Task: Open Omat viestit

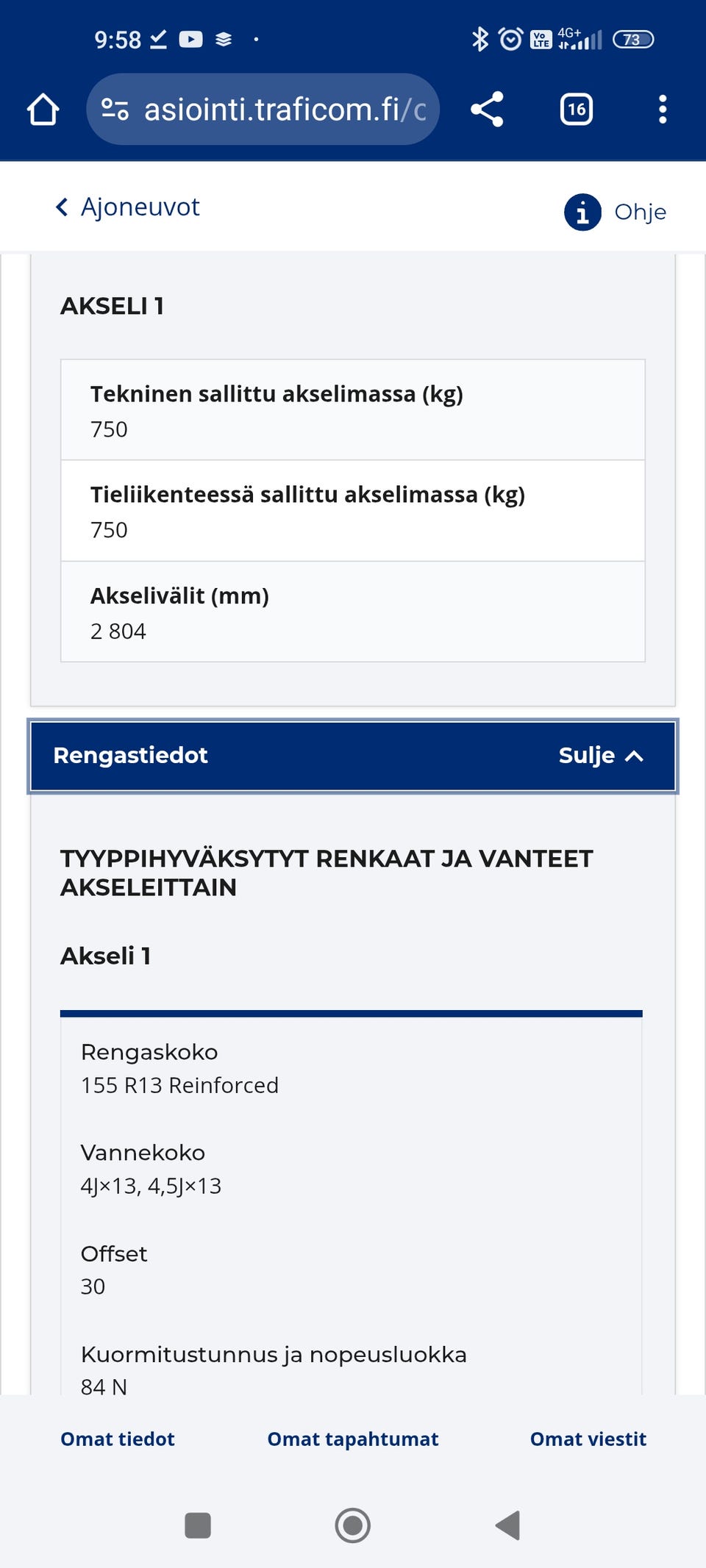Action: [x=588, y=1439]
